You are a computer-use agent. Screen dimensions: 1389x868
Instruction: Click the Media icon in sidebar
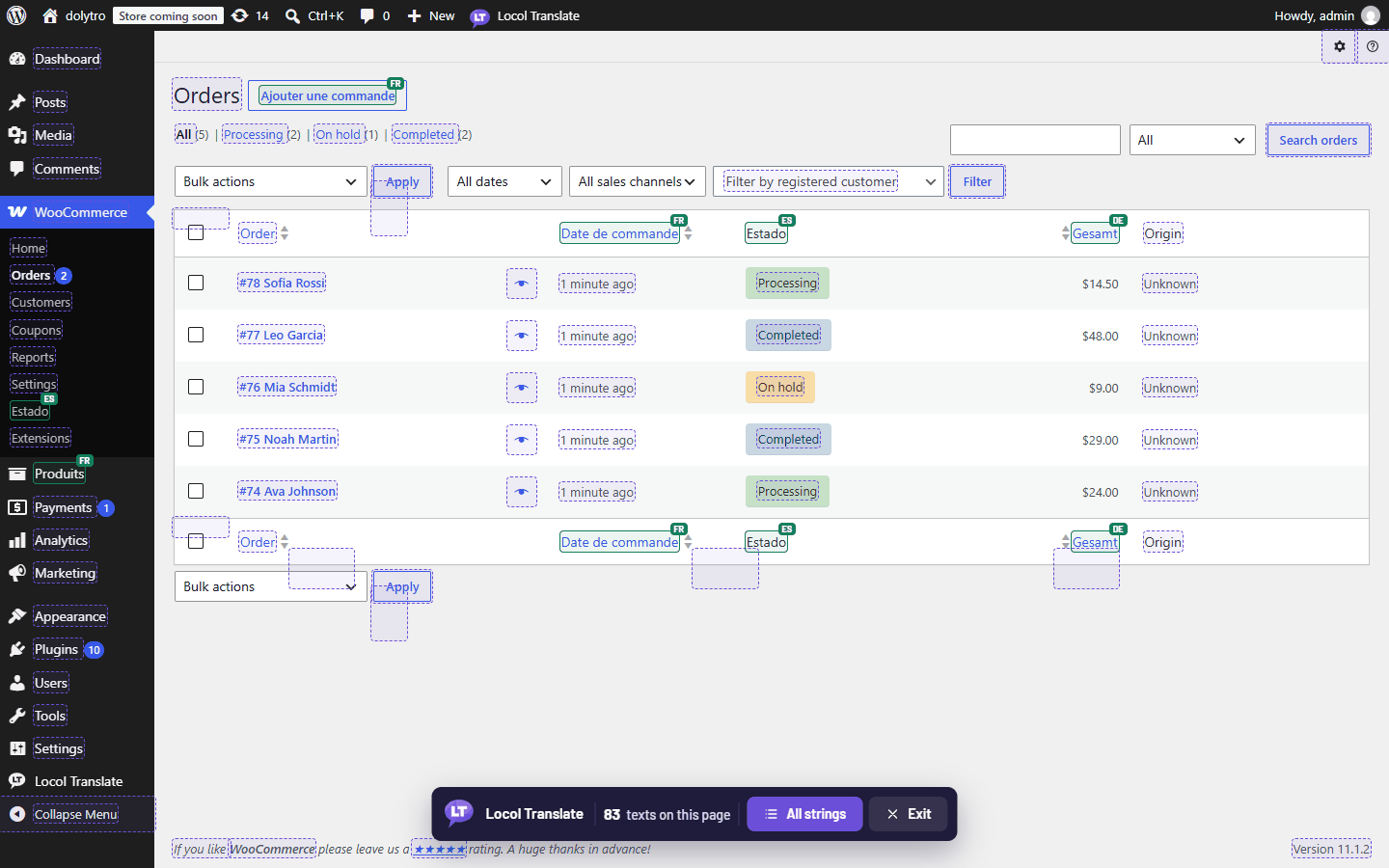(17, 135)
